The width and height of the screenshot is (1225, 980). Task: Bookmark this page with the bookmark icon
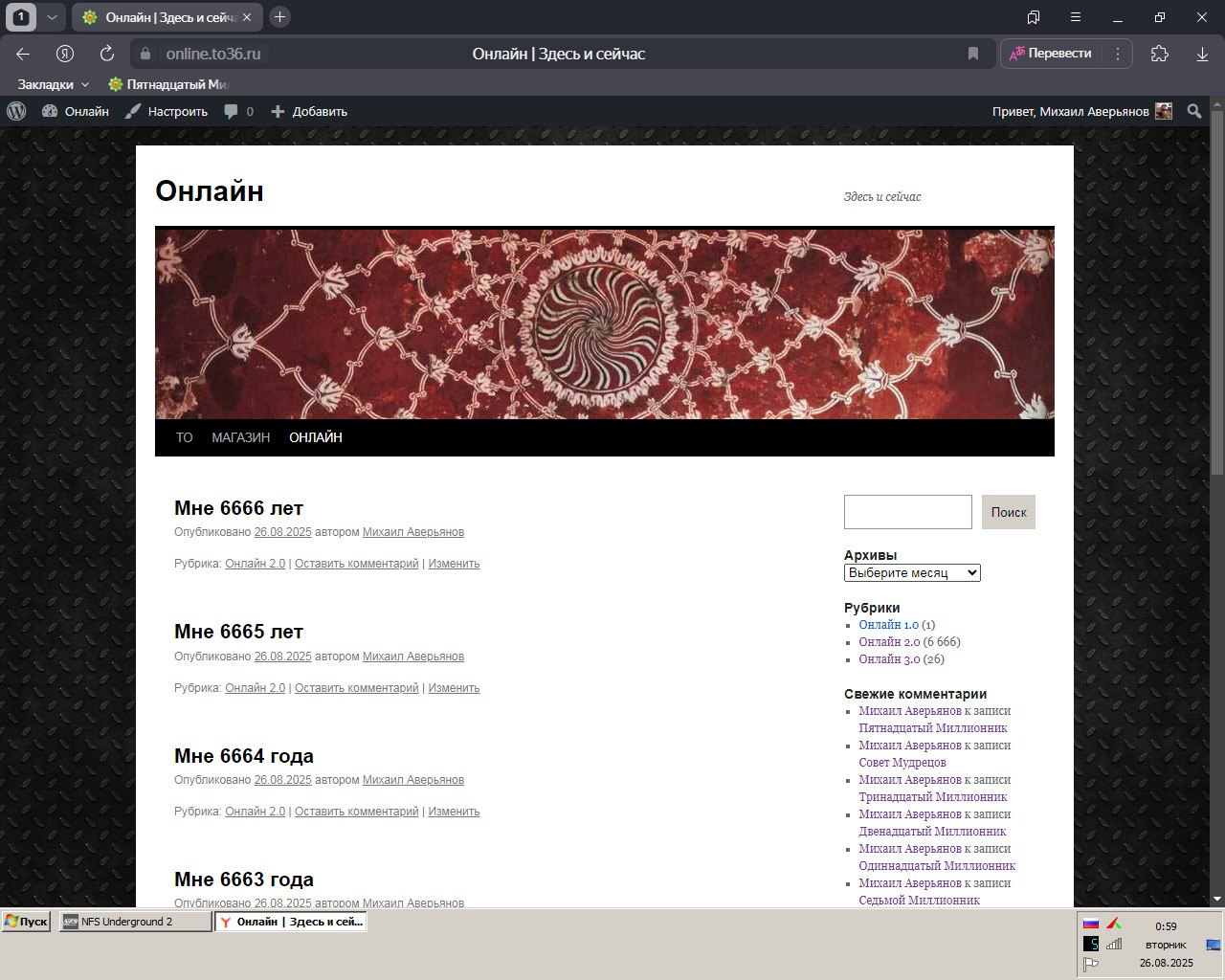click(x=973, y=54)
